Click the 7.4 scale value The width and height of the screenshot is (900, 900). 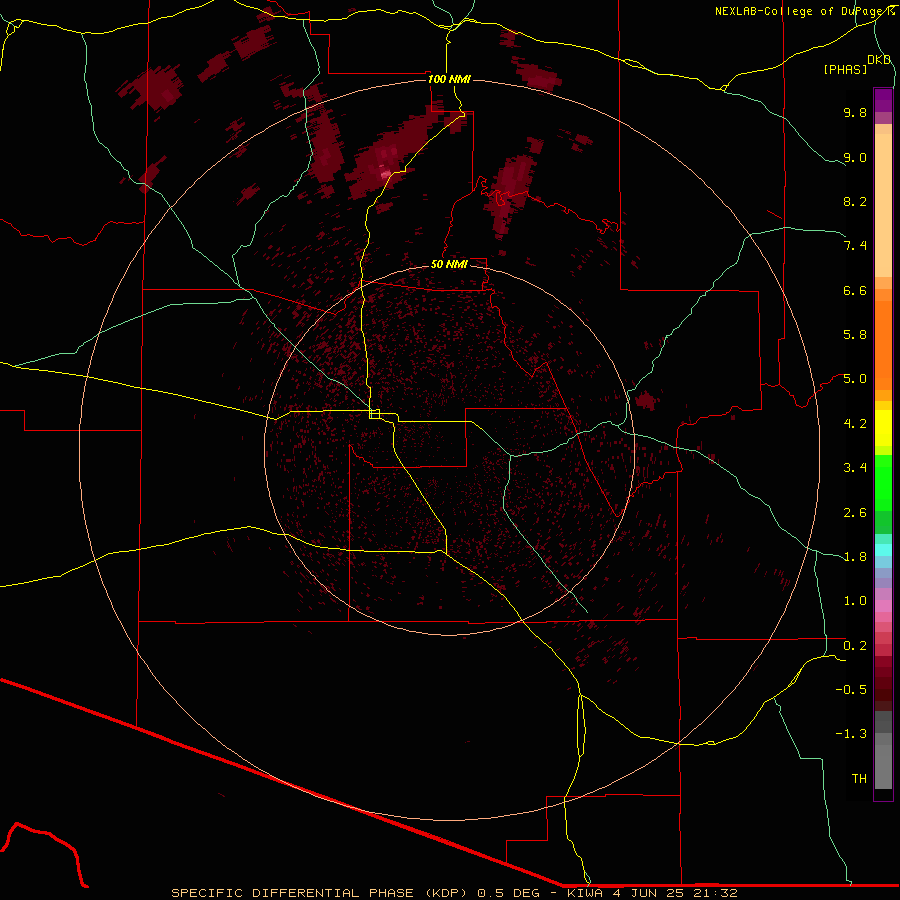pos(855,246)
